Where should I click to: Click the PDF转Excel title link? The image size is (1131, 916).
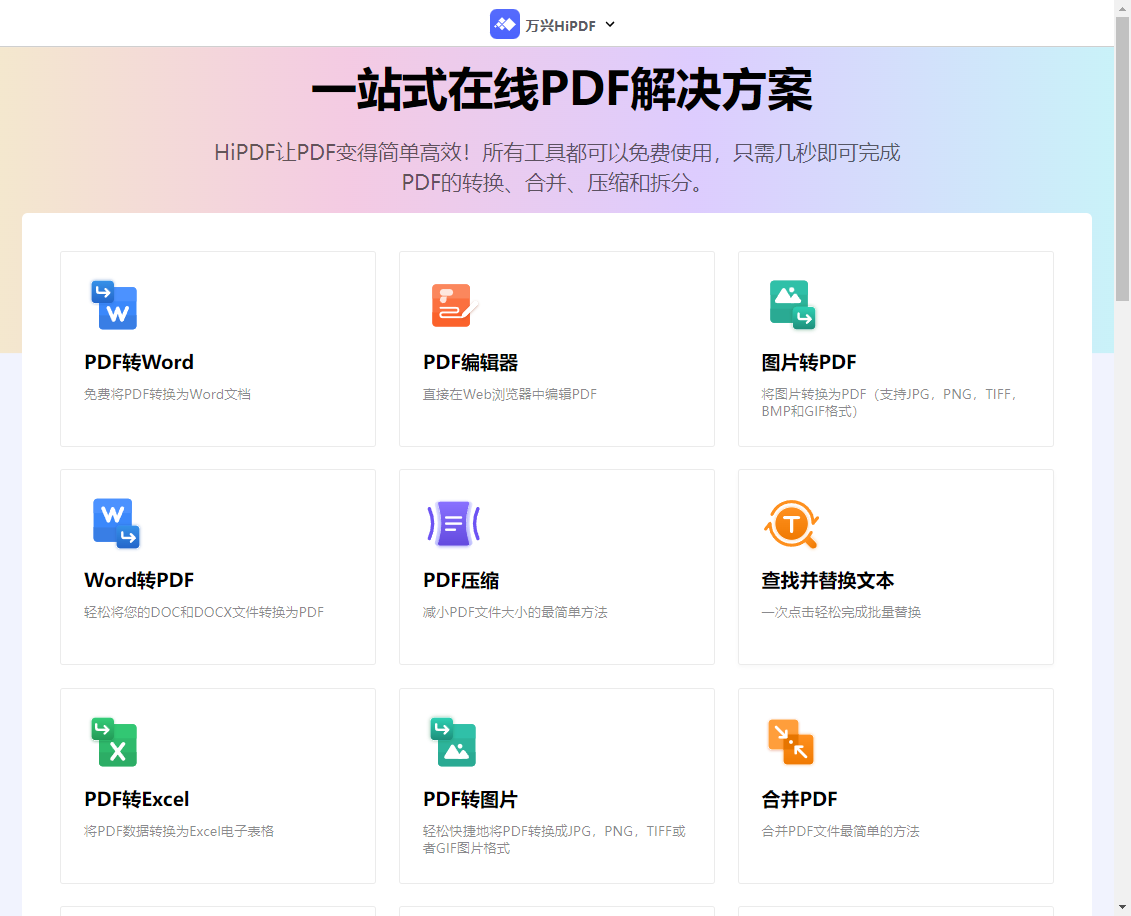tap(137, 799)
